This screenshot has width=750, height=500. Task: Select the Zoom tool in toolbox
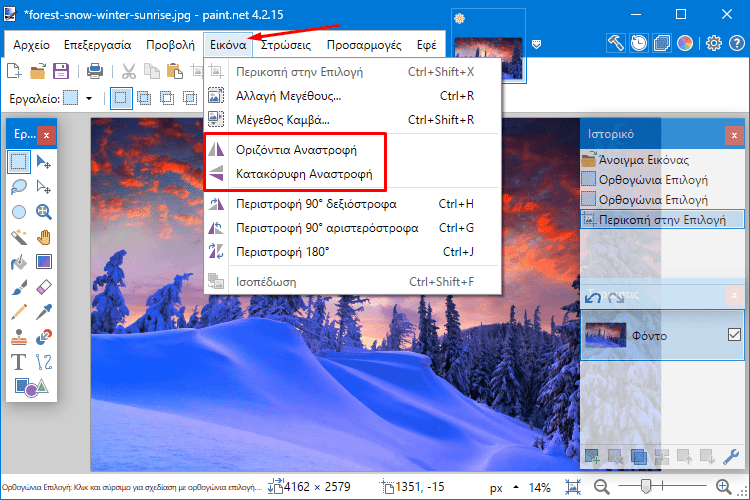pyautogui.click(x=44, y=212)
